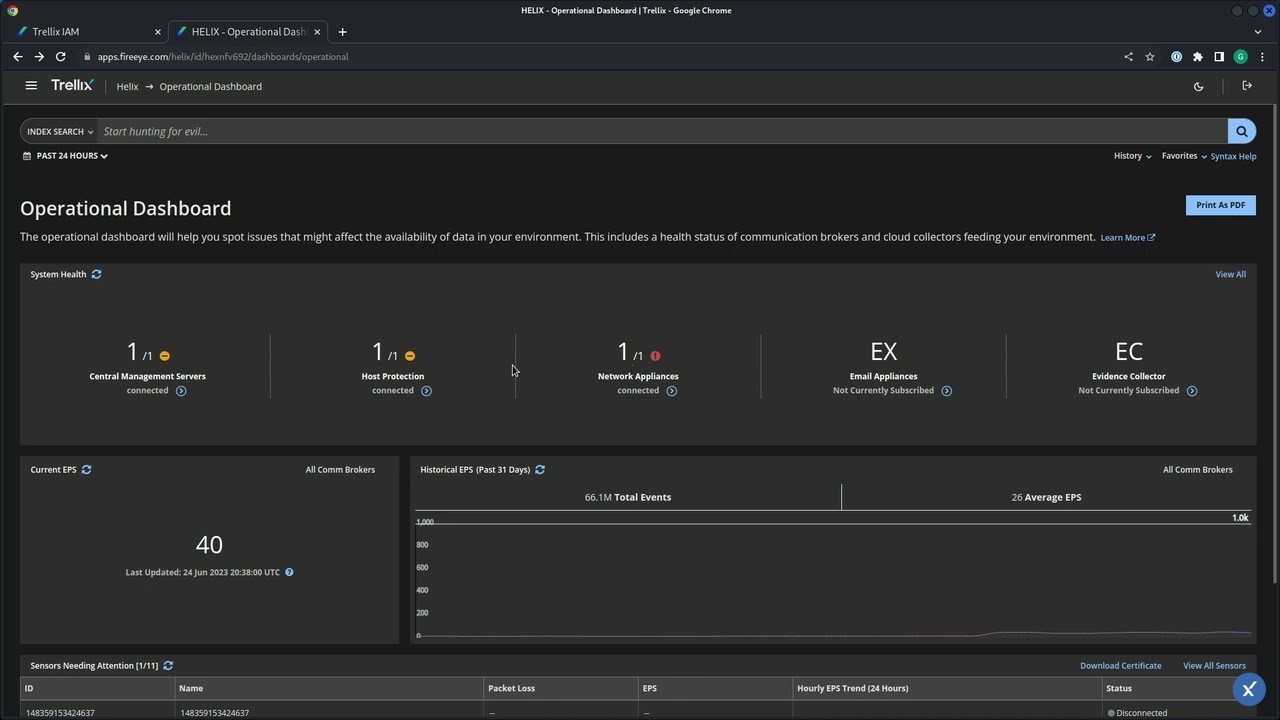Viewport: 1280px width, 720px height.
Task: Expand the INDEX SEARCH dropdown
Action: point(60,131)
